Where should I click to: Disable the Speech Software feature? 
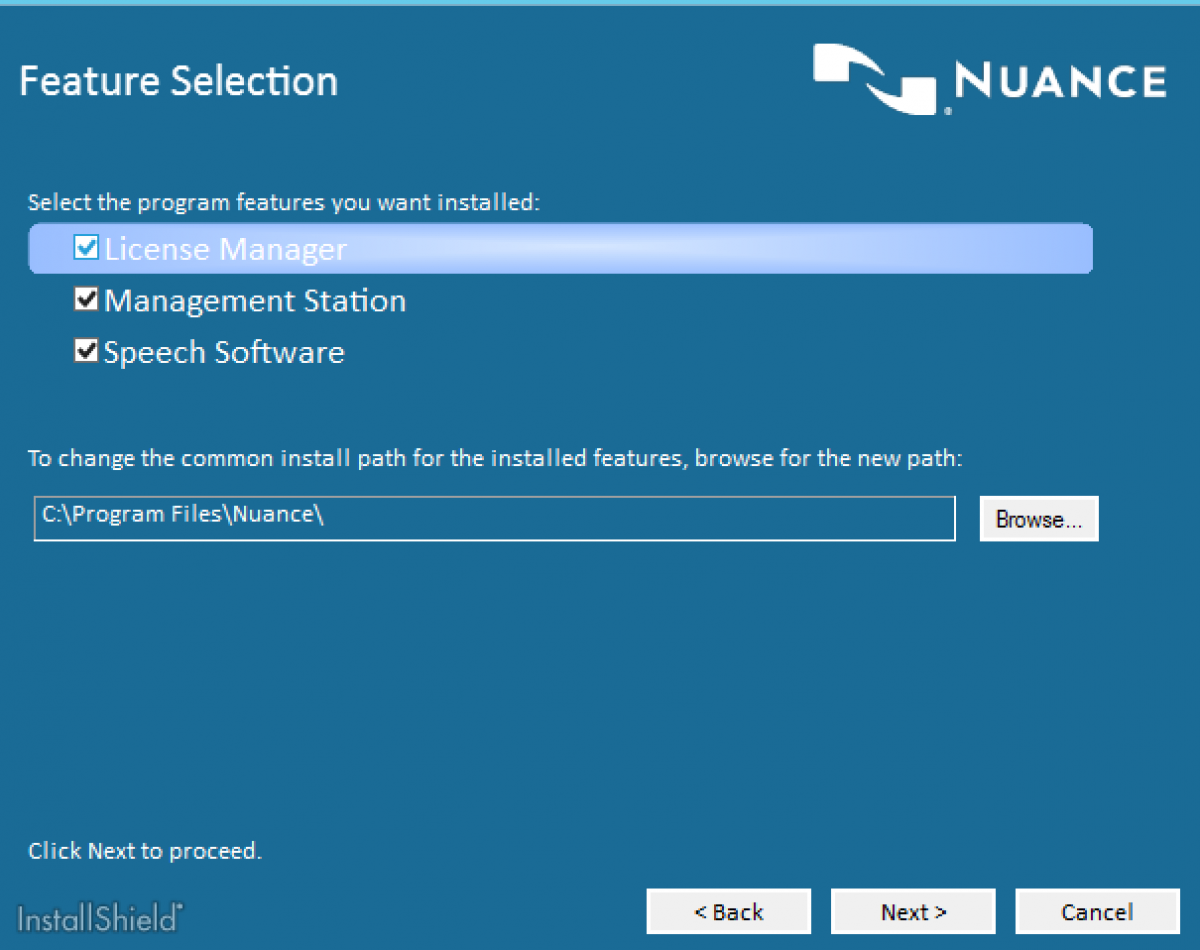point(86,350)
